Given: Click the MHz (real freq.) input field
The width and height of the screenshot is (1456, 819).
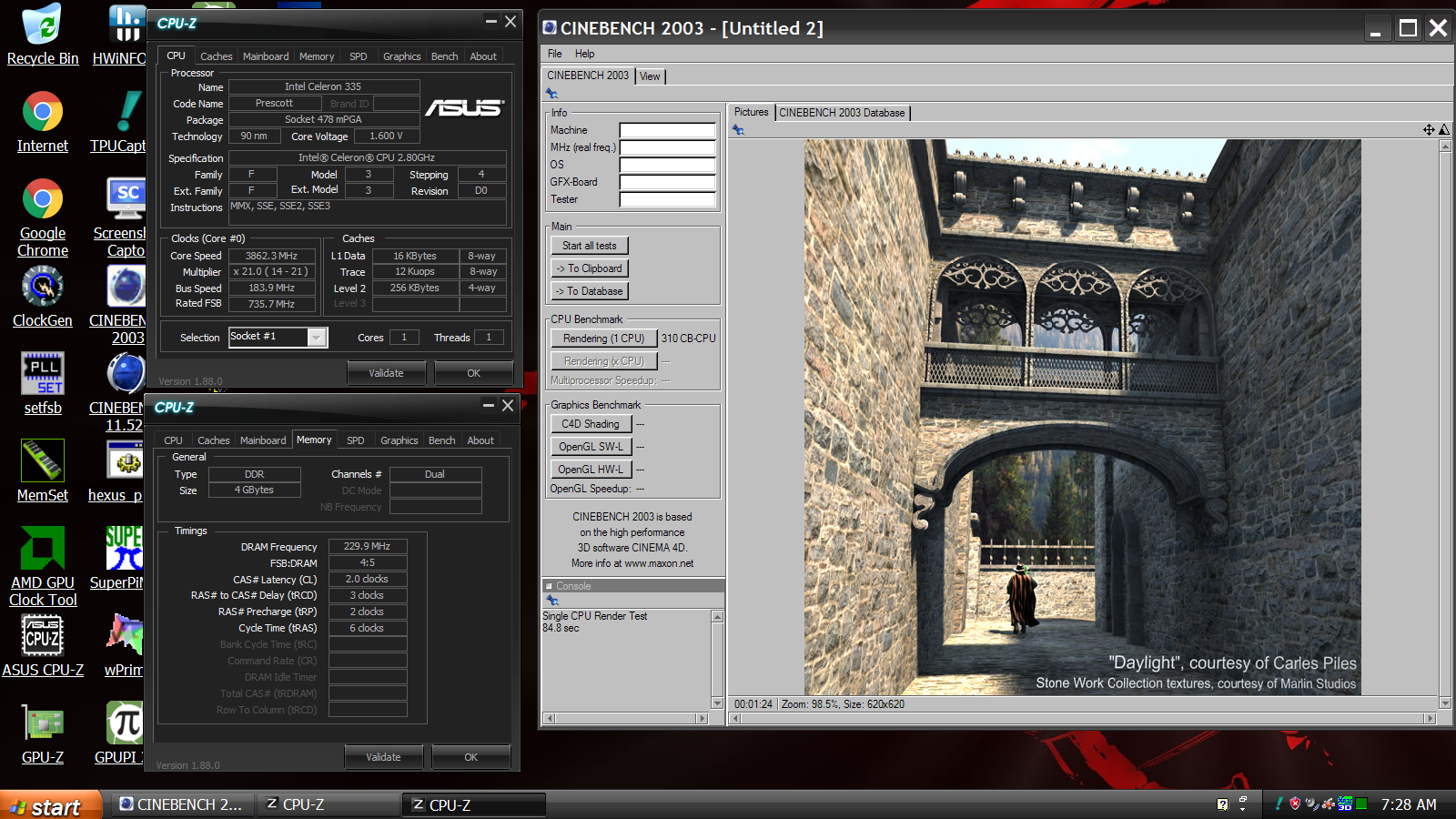Looking at the screenshot, I should [x=668, y=147].
